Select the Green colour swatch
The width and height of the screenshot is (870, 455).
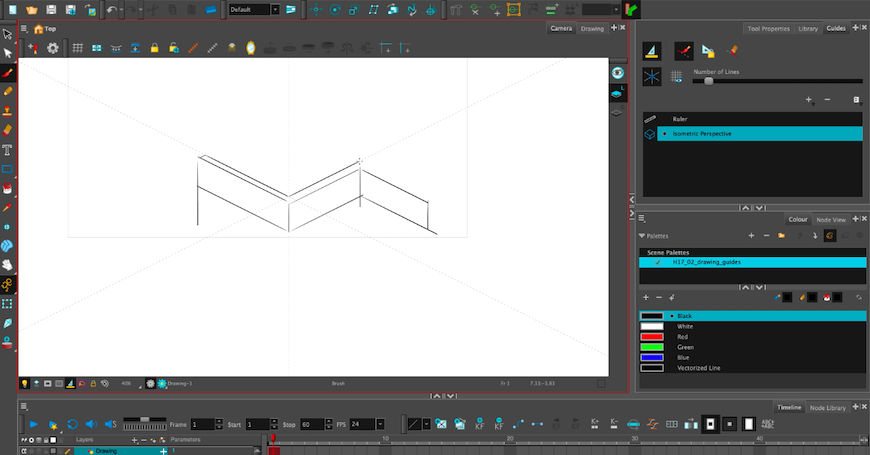pos(652,347)
